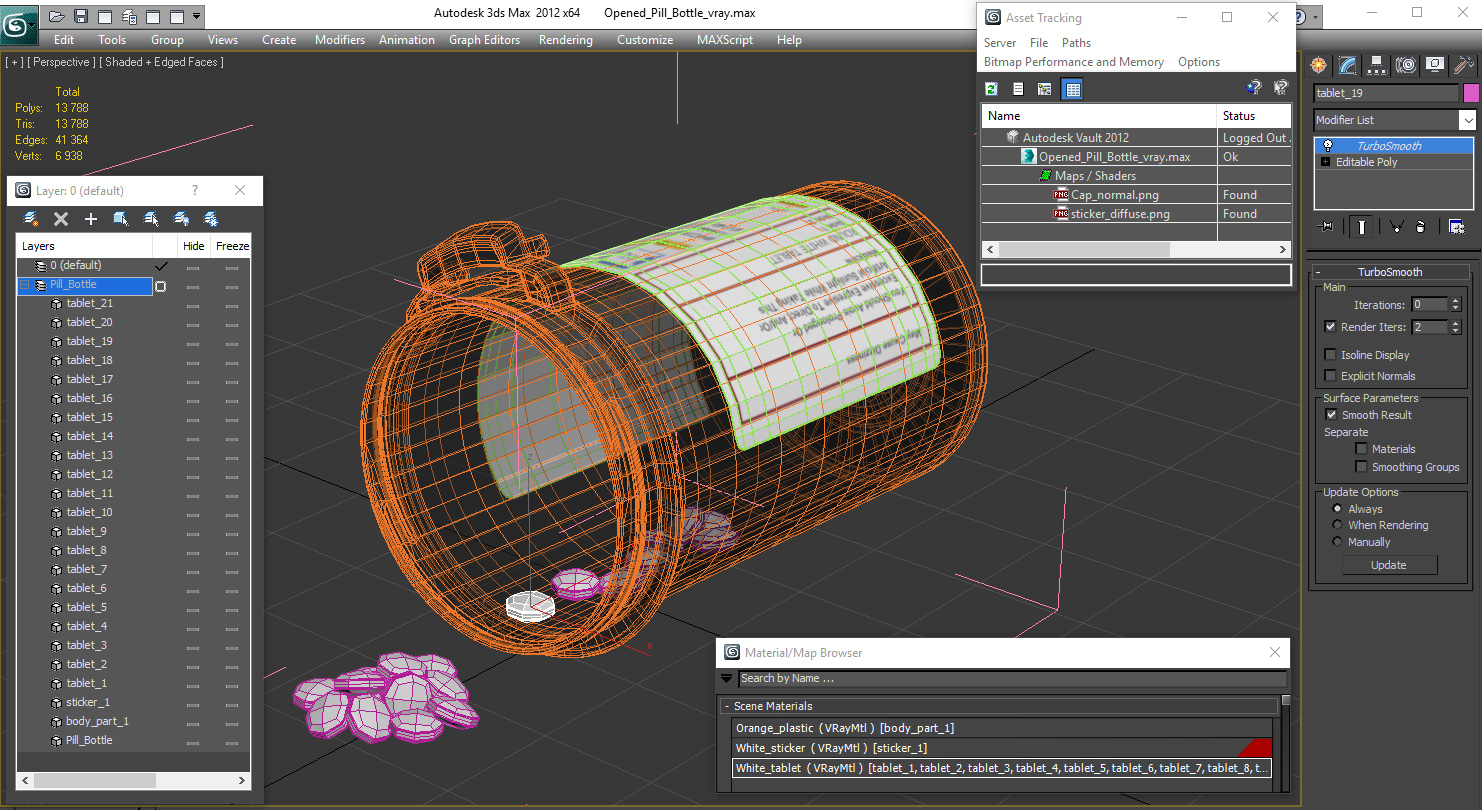
Task: Open the Modifier List dropdown
Action: [1467, 120]
